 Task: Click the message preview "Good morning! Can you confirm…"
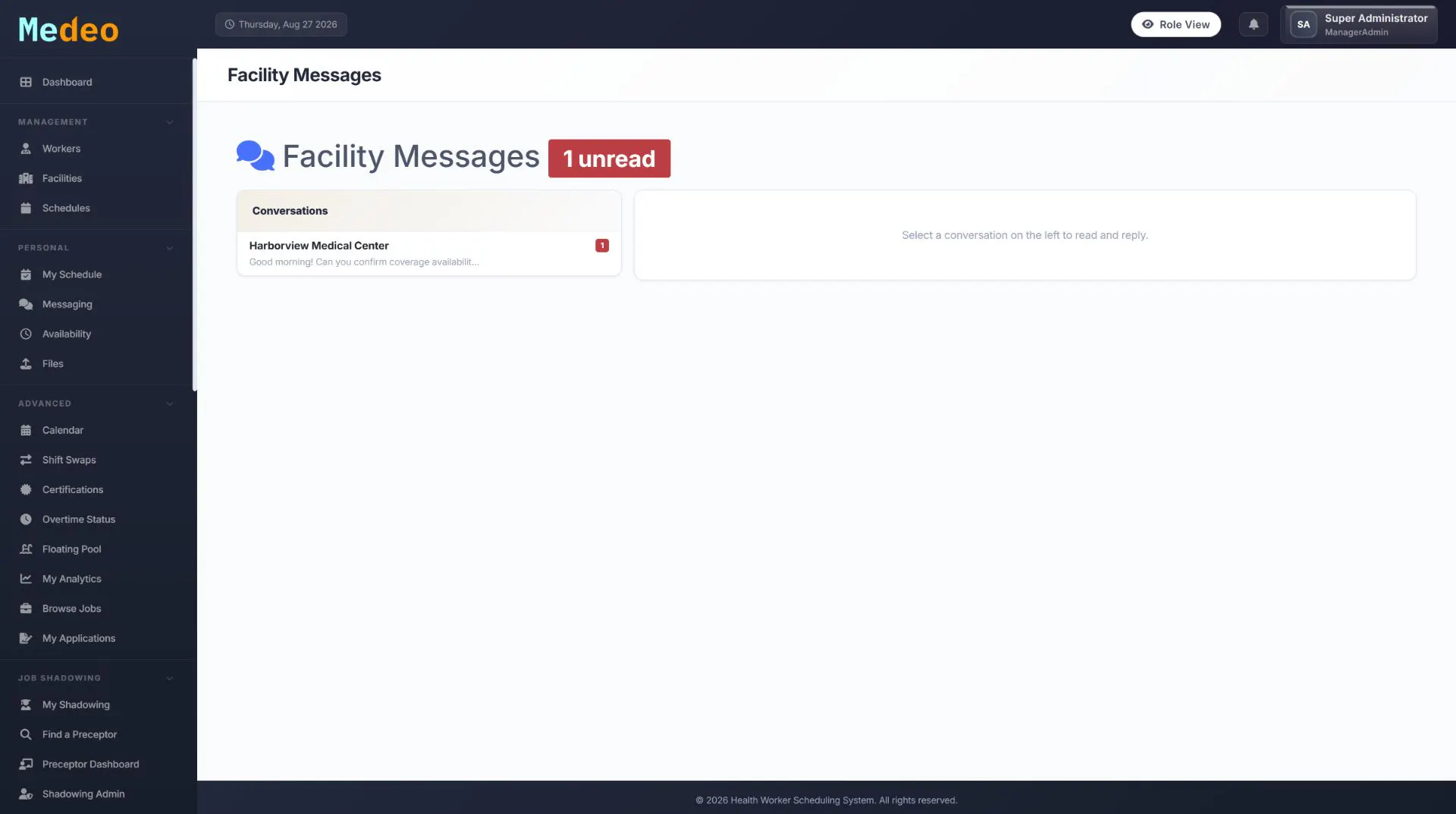(x=364, y=262)
